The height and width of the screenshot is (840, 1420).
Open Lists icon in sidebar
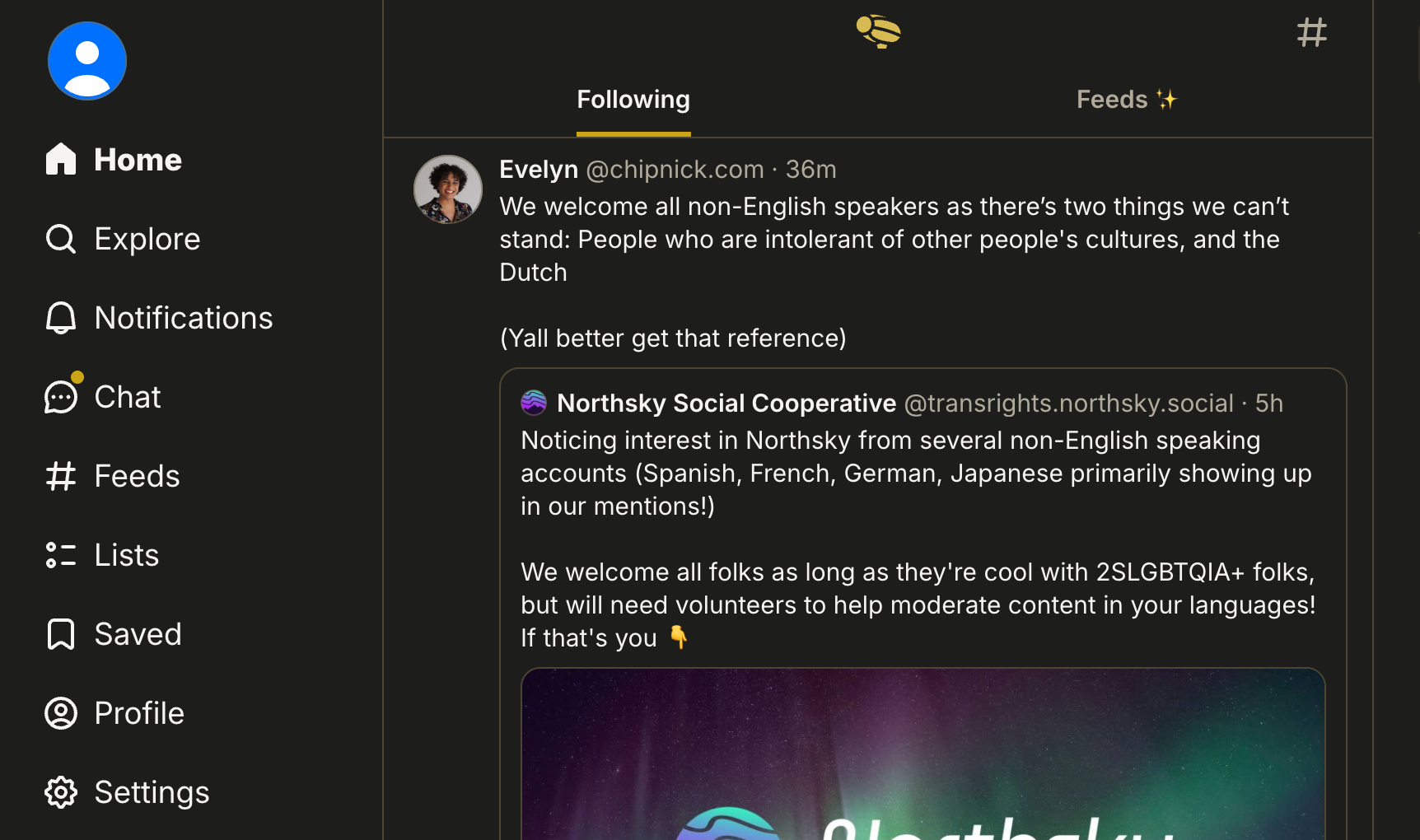(x=61, y=555)
